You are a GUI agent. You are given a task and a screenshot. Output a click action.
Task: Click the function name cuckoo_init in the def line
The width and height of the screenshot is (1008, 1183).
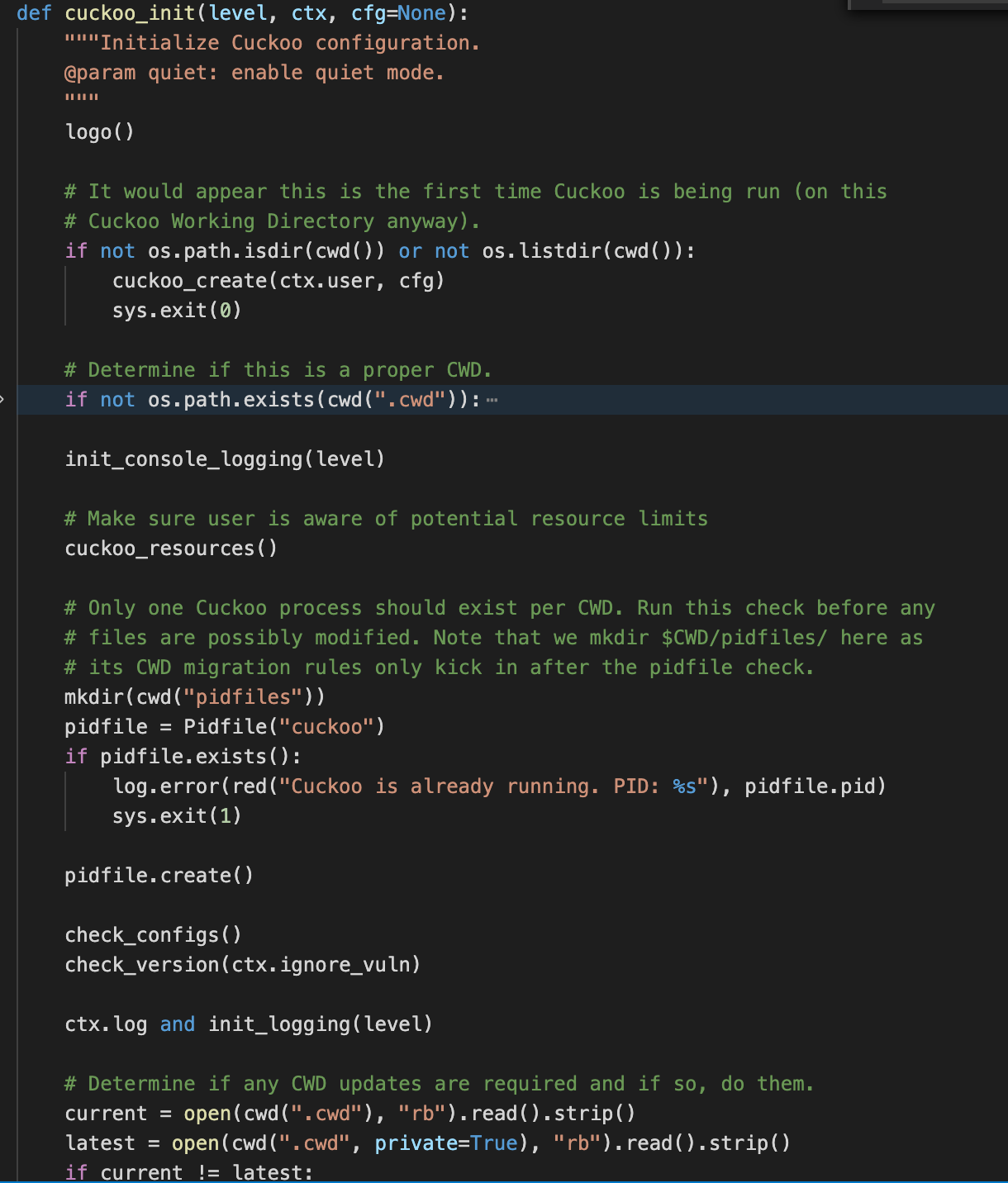(x=130, y=13)
